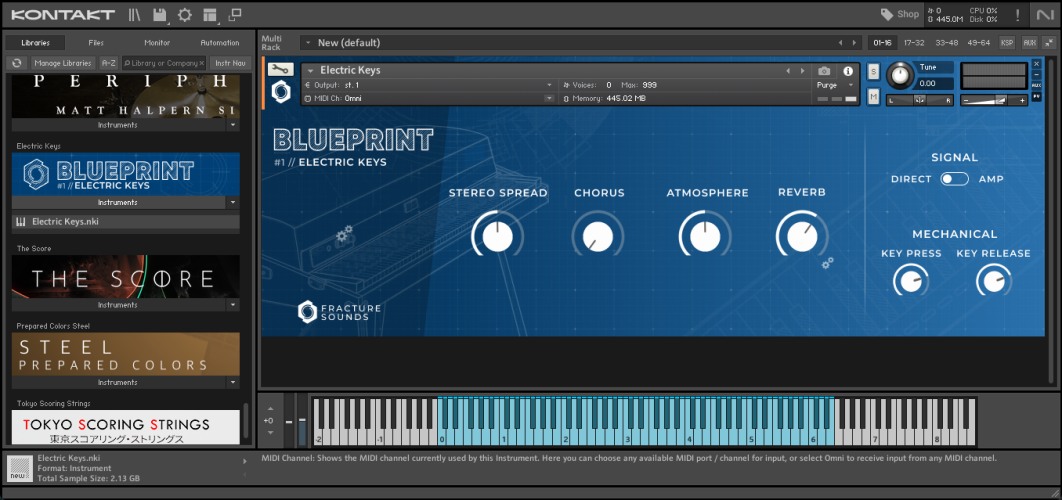
Task: Open the Shop link
Action: [x=899, y=14]
